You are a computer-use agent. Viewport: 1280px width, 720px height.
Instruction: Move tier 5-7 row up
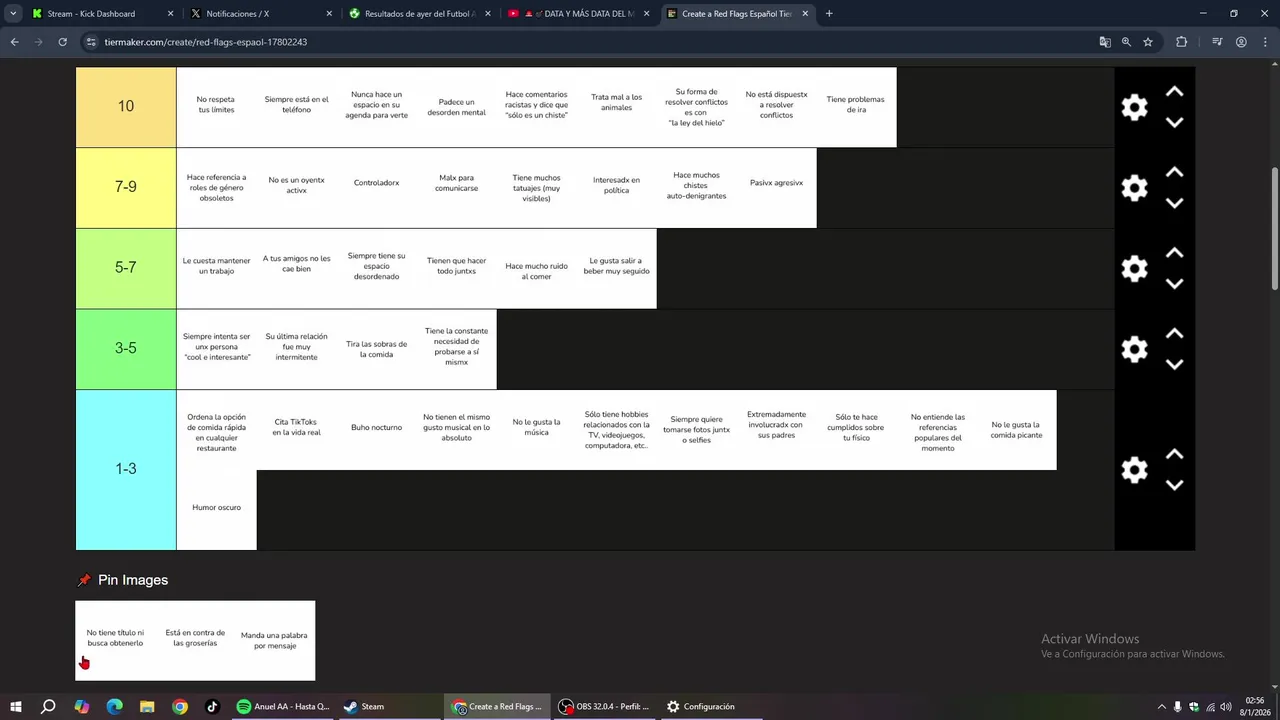pyautogui.click(x=1175, y=253)
